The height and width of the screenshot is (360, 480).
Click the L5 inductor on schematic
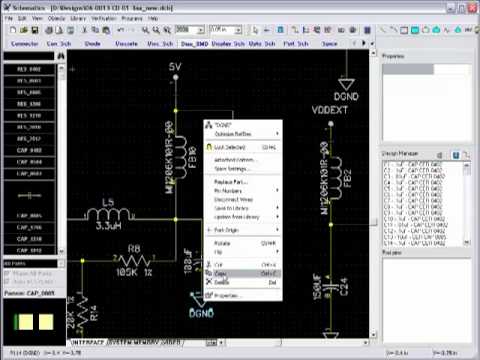(x=109, y=214)
